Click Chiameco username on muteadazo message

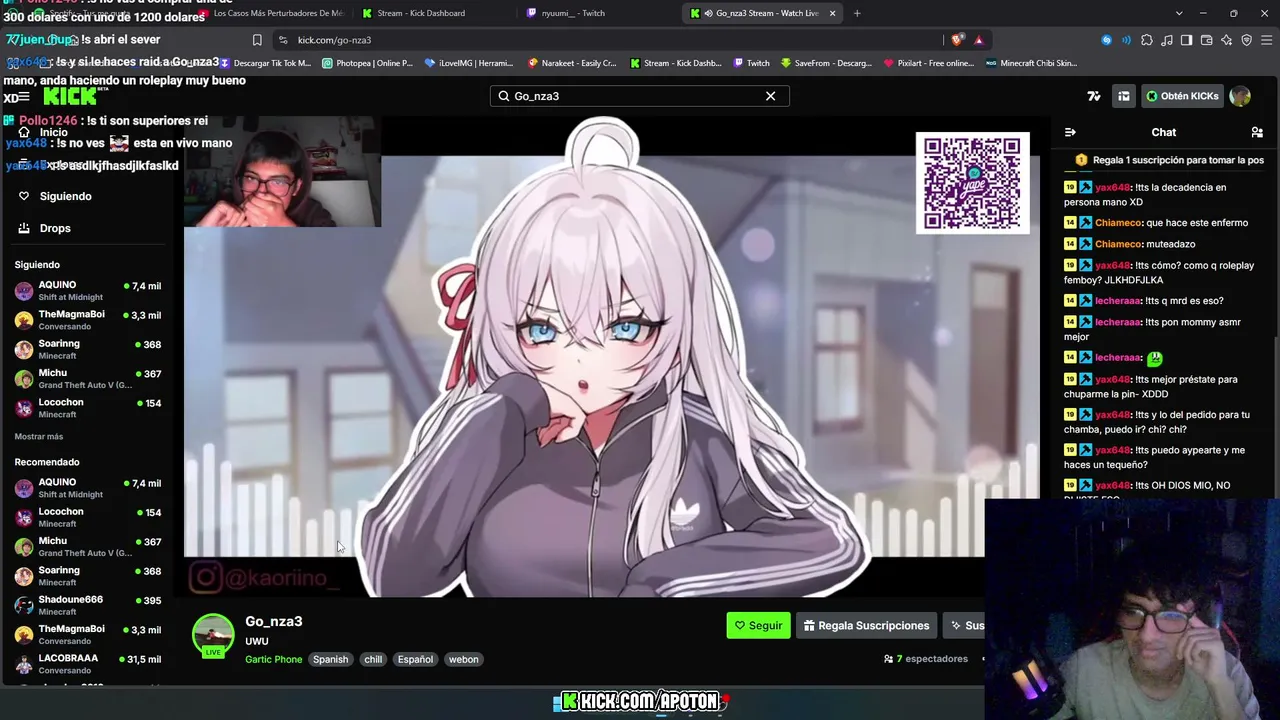click(1118, 244)
